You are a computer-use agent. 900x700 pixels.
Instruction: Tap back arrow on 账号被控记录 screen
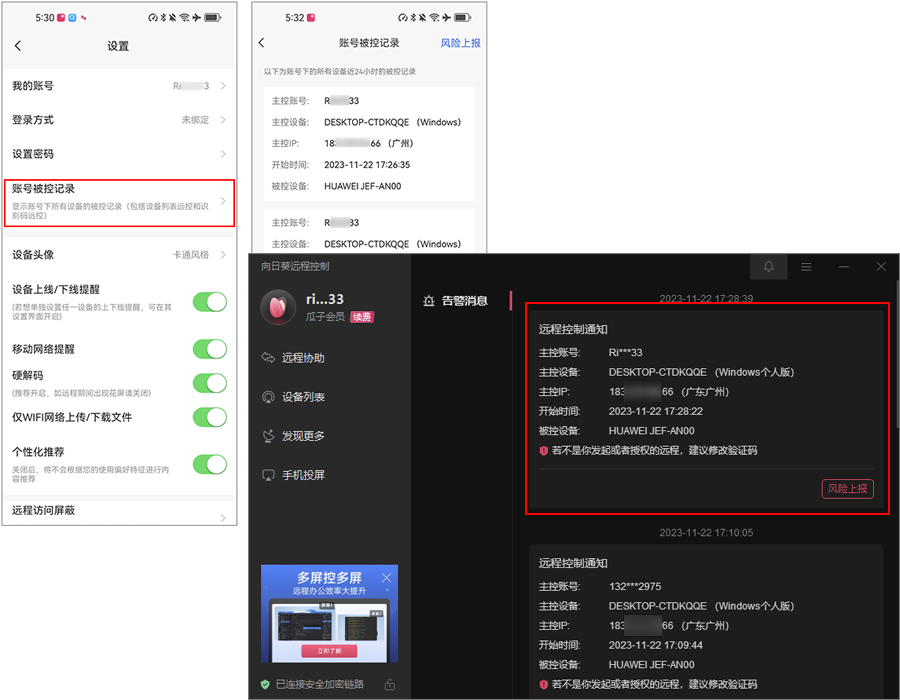[262, 42]
